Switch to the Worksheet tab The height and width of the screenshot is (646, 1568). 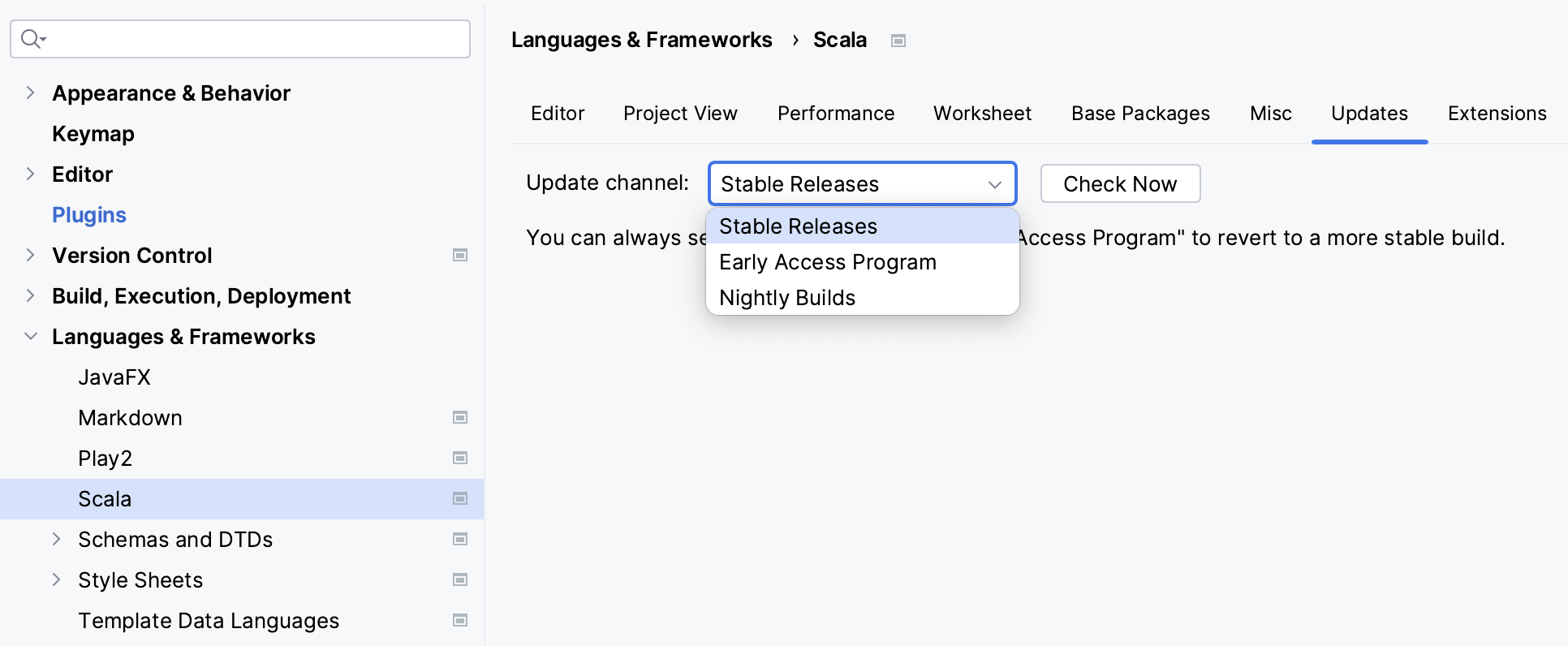coord(982,114)
